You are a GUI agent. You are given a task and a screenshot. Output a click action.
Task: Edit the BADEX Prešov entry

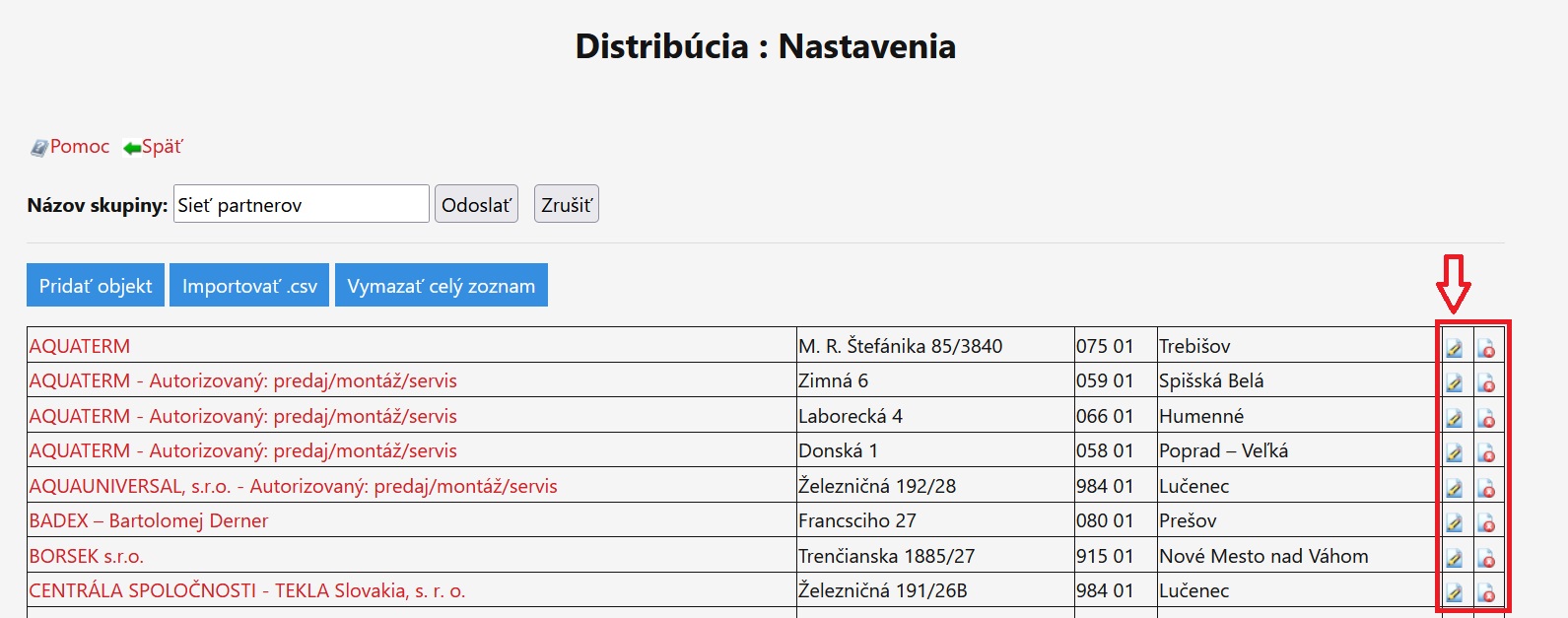1454,522
